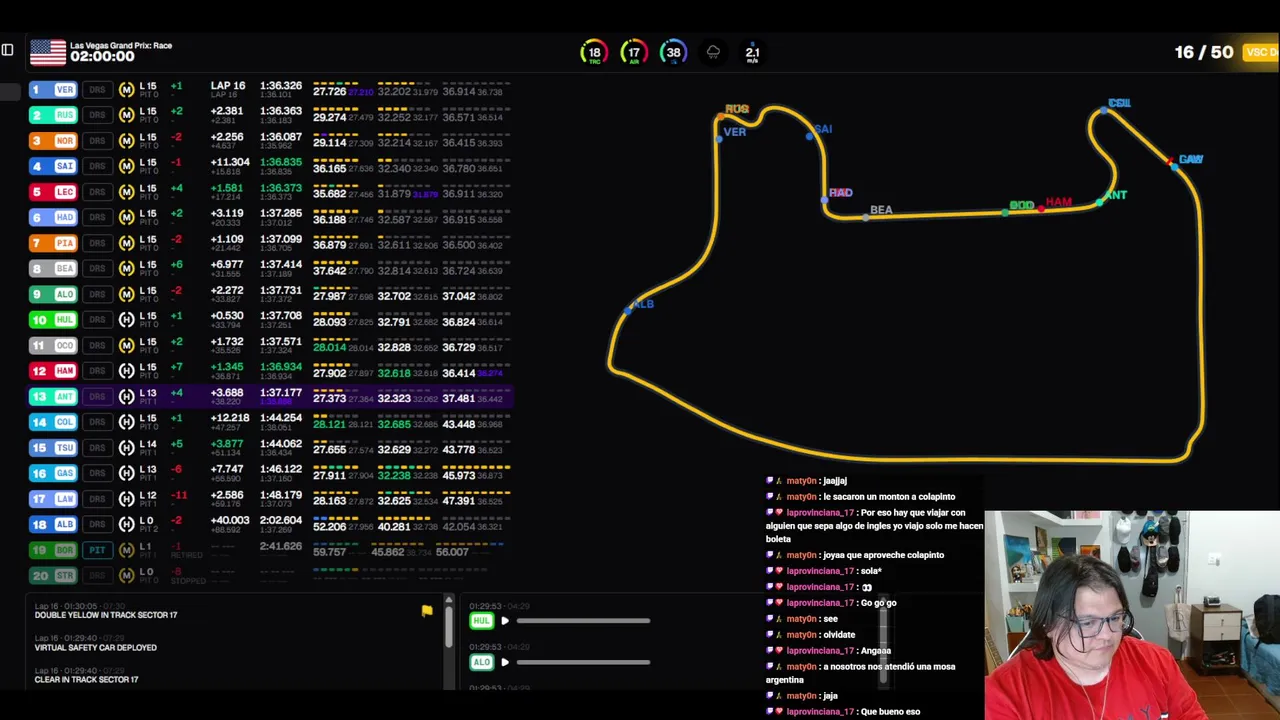This screenshot has width=1280, height=720.
Task: Click the hard tyre icon in COL's row
Action: (126, 422)
